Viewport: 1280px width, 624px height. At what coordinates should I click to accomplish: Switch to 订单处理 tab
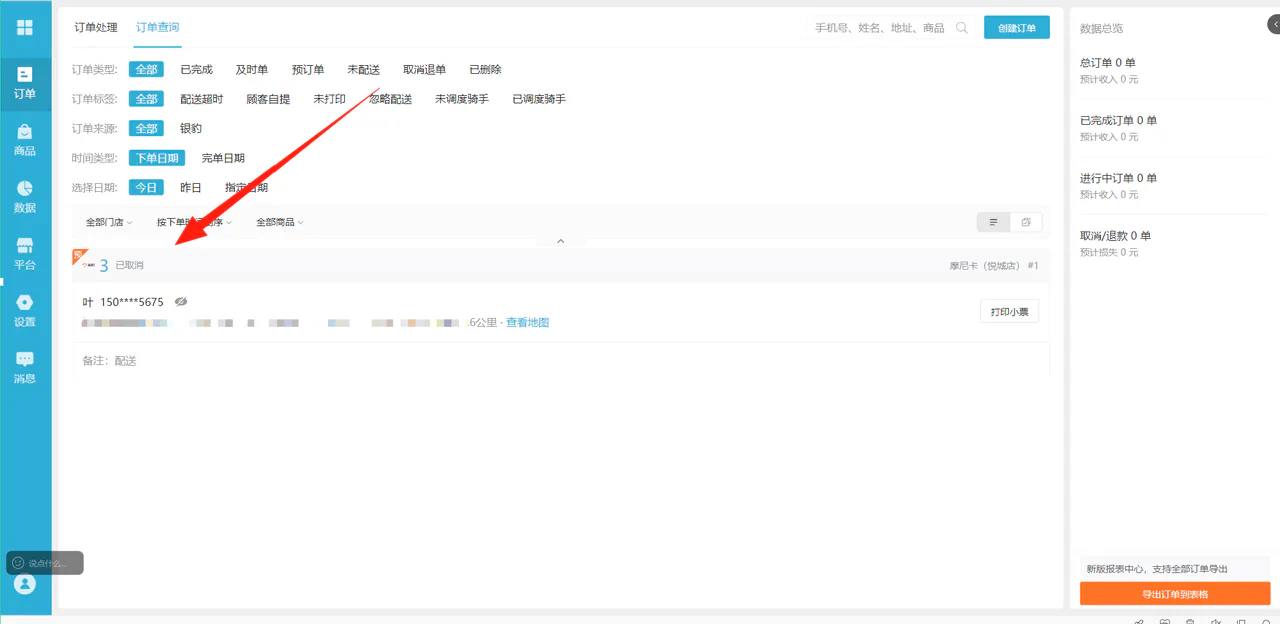coord(96,28)
